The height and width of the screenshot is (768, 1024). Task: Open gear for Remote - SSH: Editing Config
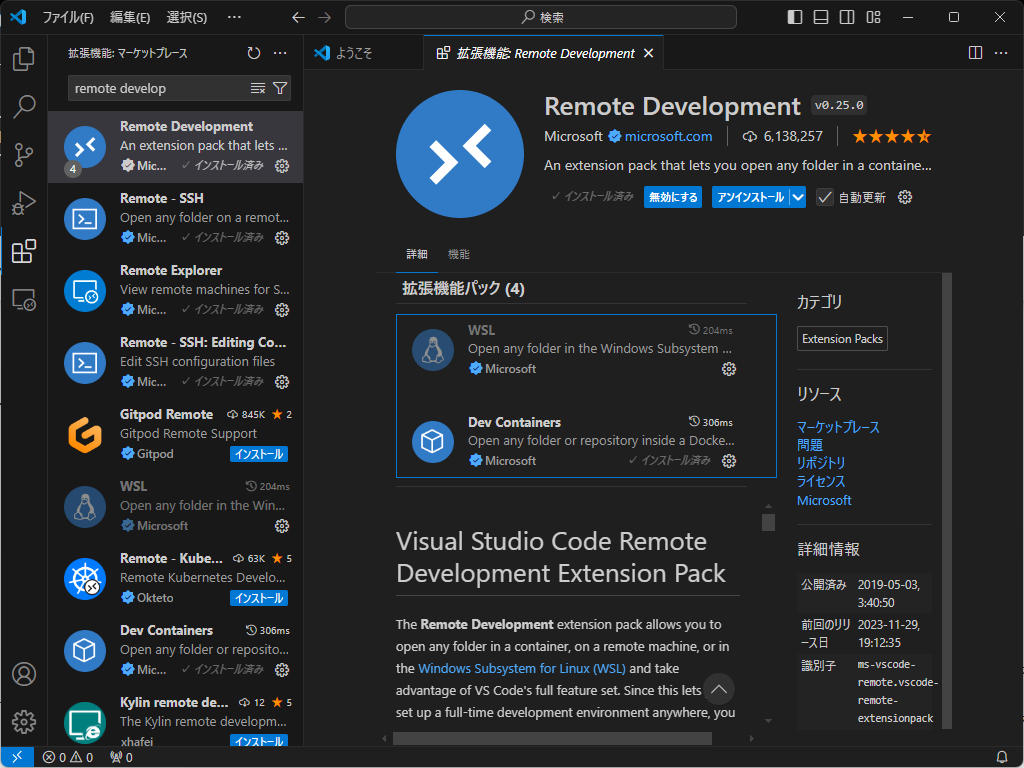pyautogui.click(x=282, y=381)
